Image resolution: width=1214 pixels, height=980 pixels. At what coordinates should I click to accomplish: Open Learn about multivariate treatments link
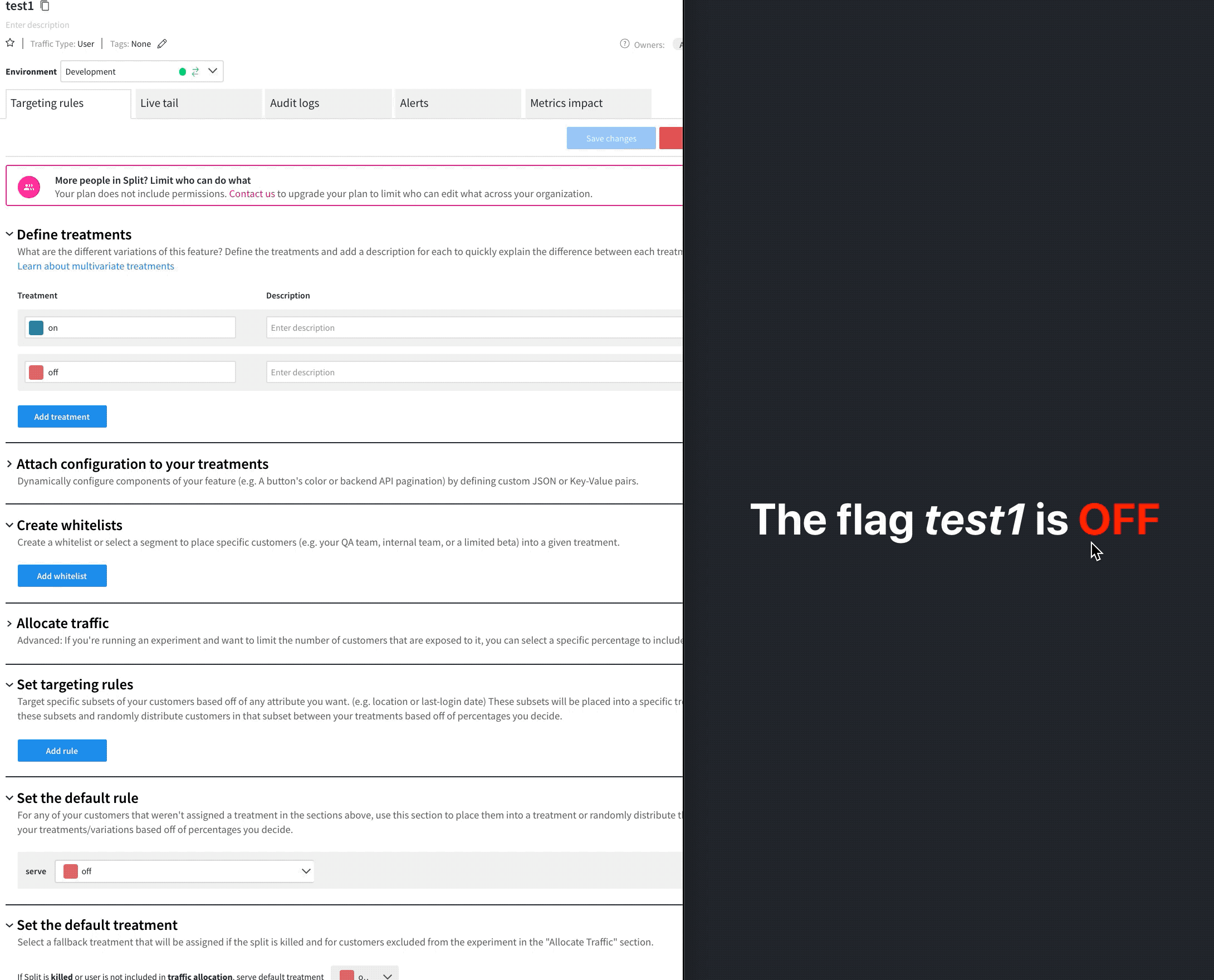tap(95, 266)
